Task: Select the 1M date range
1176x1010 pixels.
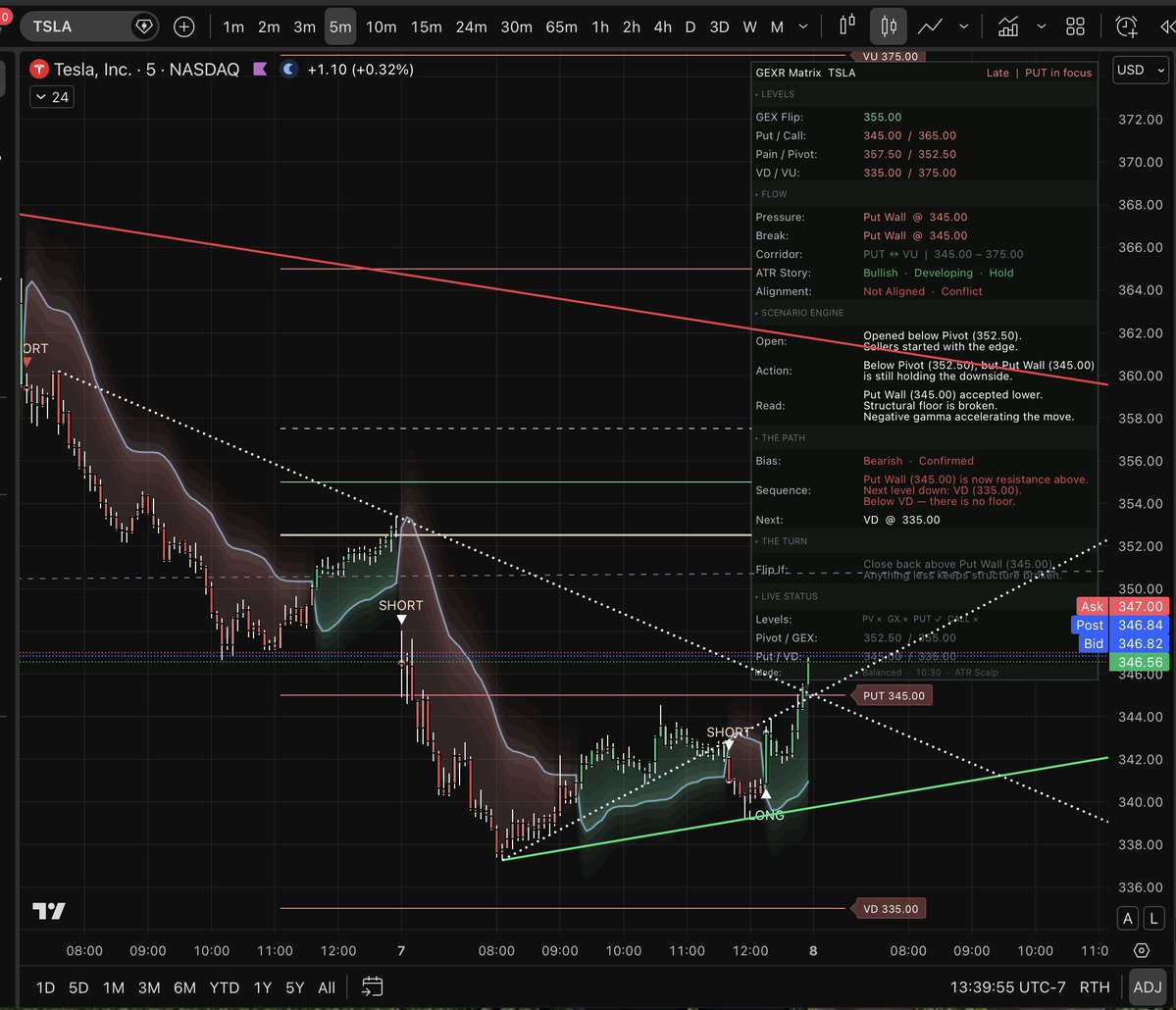Action: click(114, 987)
